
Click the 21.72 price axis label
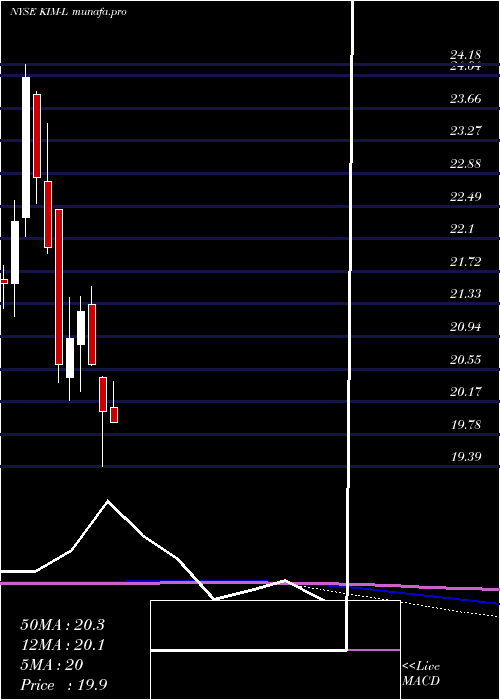click(465, 262)
